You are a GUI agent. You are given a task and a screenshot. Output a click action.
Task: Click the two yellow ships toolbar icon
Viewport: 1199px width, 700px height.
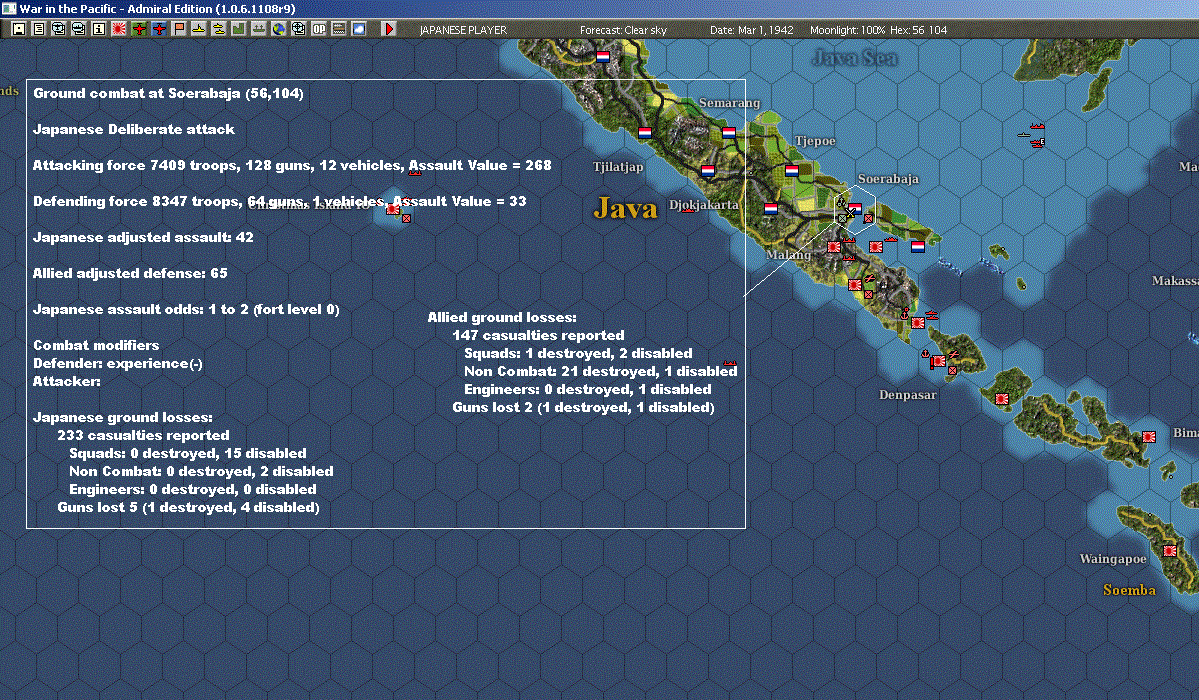coord(219,29)
